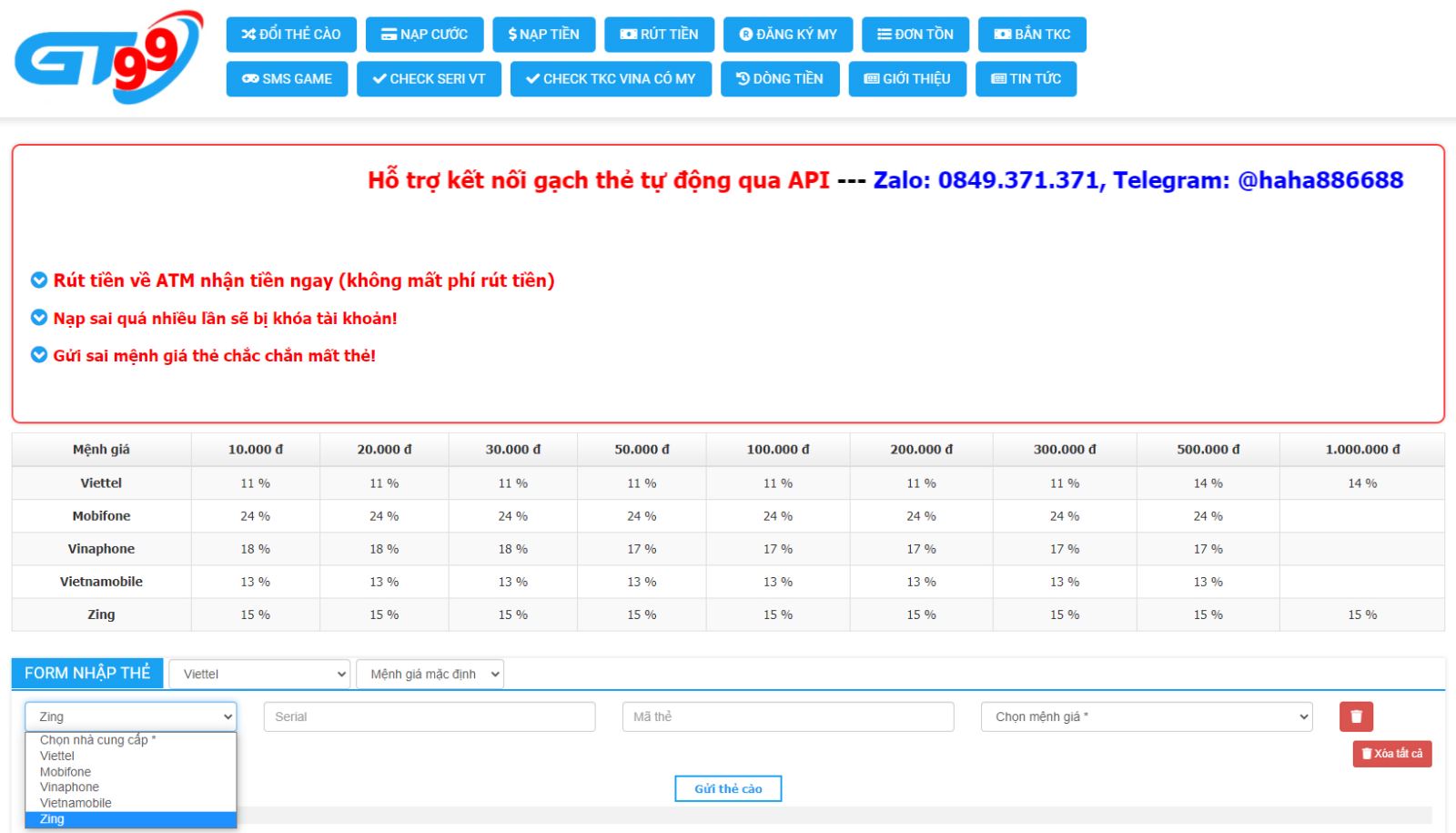1456x833 pixels.
Task: Click the Viettel row label in rate table
Action: (x=101, y=483)
